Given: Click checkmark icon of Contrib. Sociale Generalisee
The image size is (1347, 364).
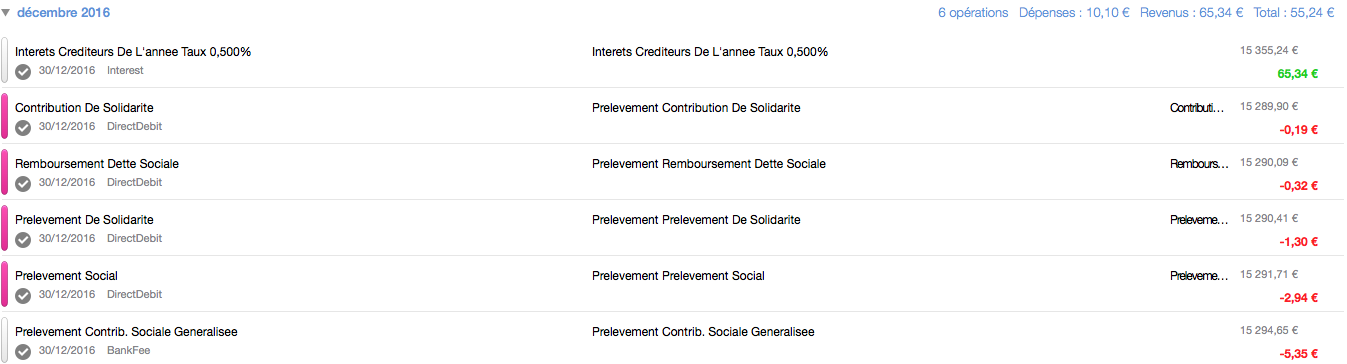Looking at the screenshot, I should point(23,352).
